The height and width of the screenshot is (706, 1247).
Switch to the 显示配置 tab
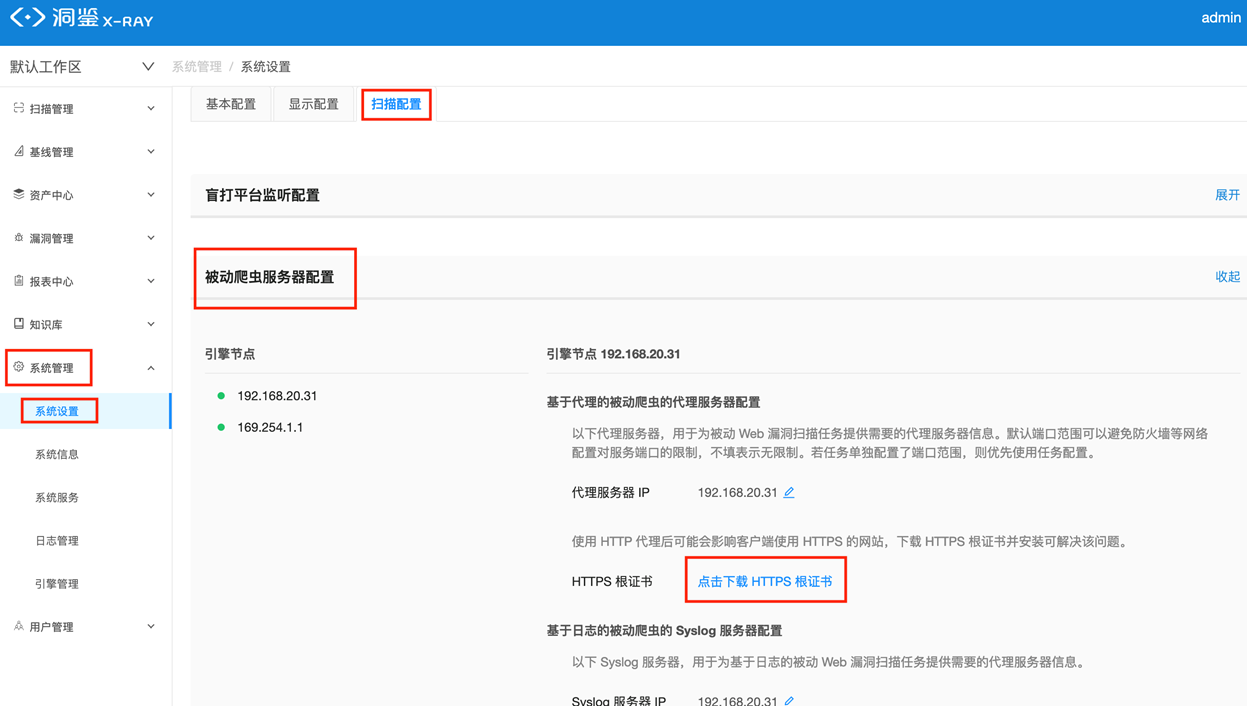pos(313,104)
